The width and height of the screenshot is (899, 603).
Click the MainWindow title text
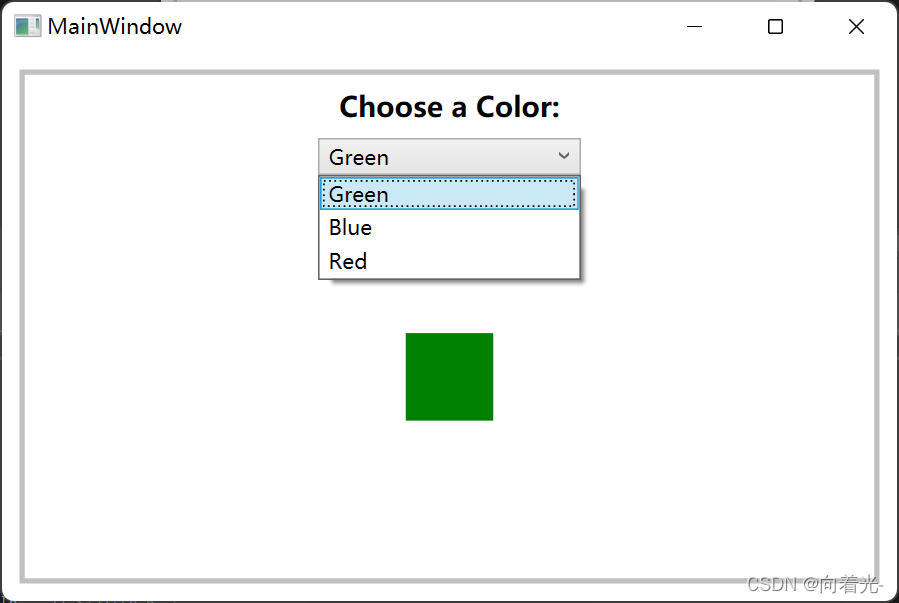pyautogui.click(x=115, y=26)
